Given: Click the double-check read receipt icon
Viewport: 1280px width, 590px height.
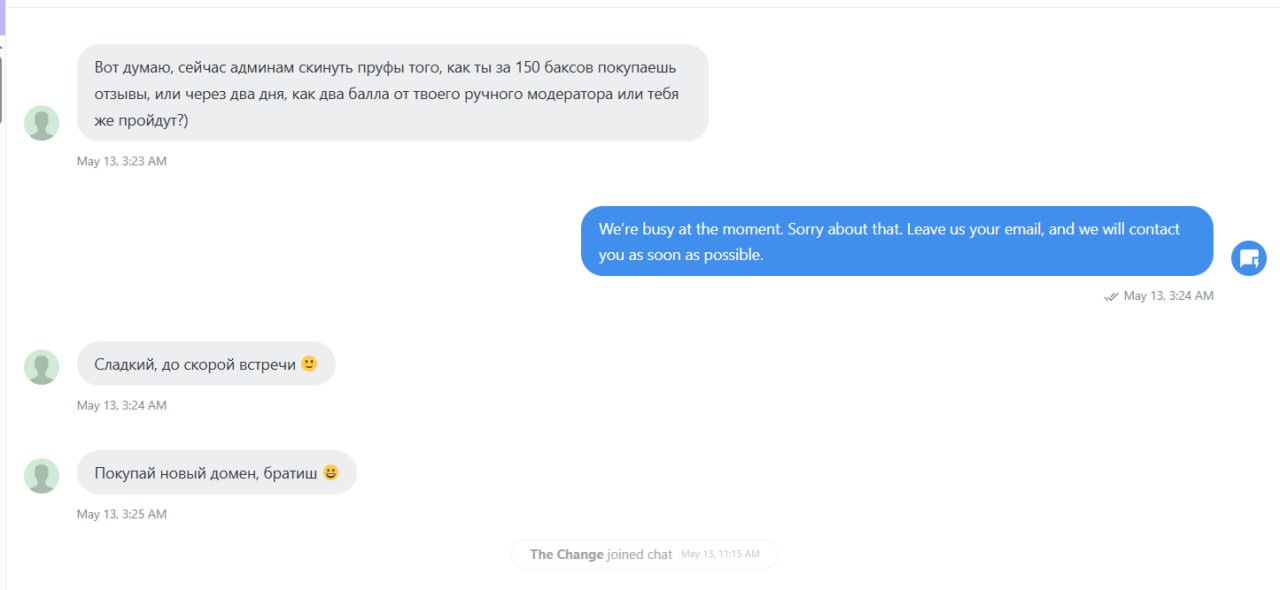Looking at the screenshot, I should (1110, 297).
